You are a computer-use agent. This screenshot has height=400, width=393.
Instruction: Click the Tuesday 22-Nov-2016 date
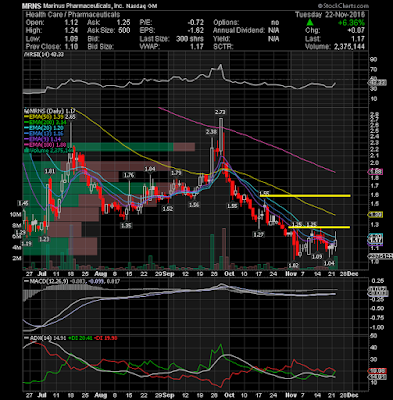(x=330, y=15)
